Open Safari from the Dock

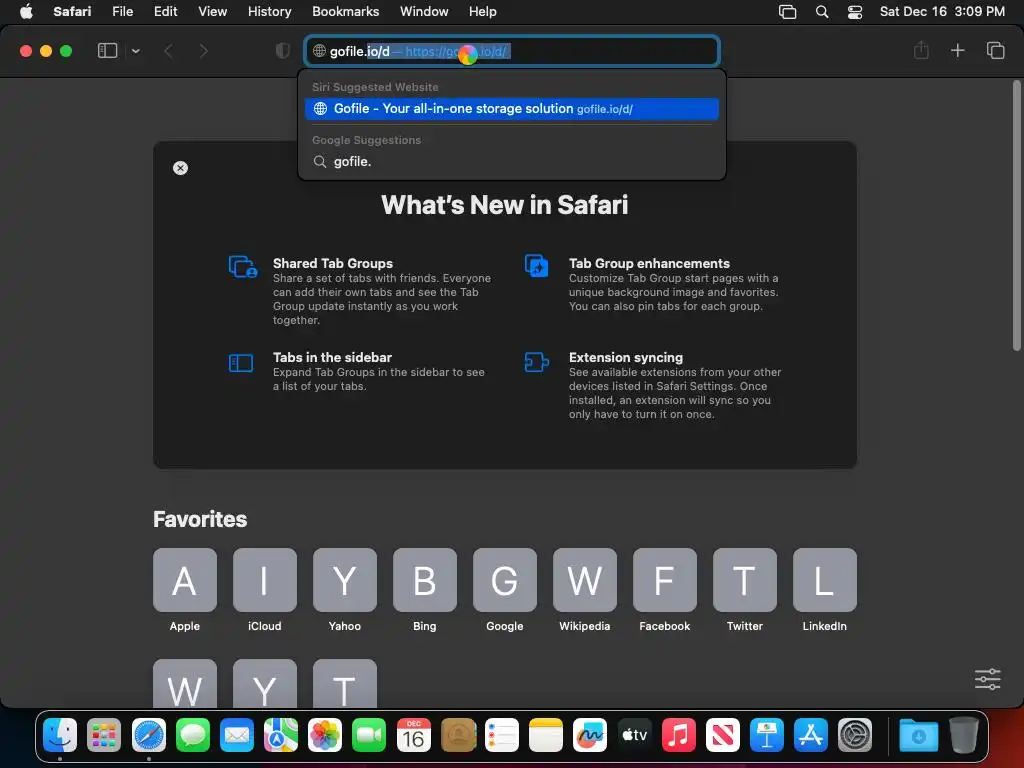click(x=148, y=735)
